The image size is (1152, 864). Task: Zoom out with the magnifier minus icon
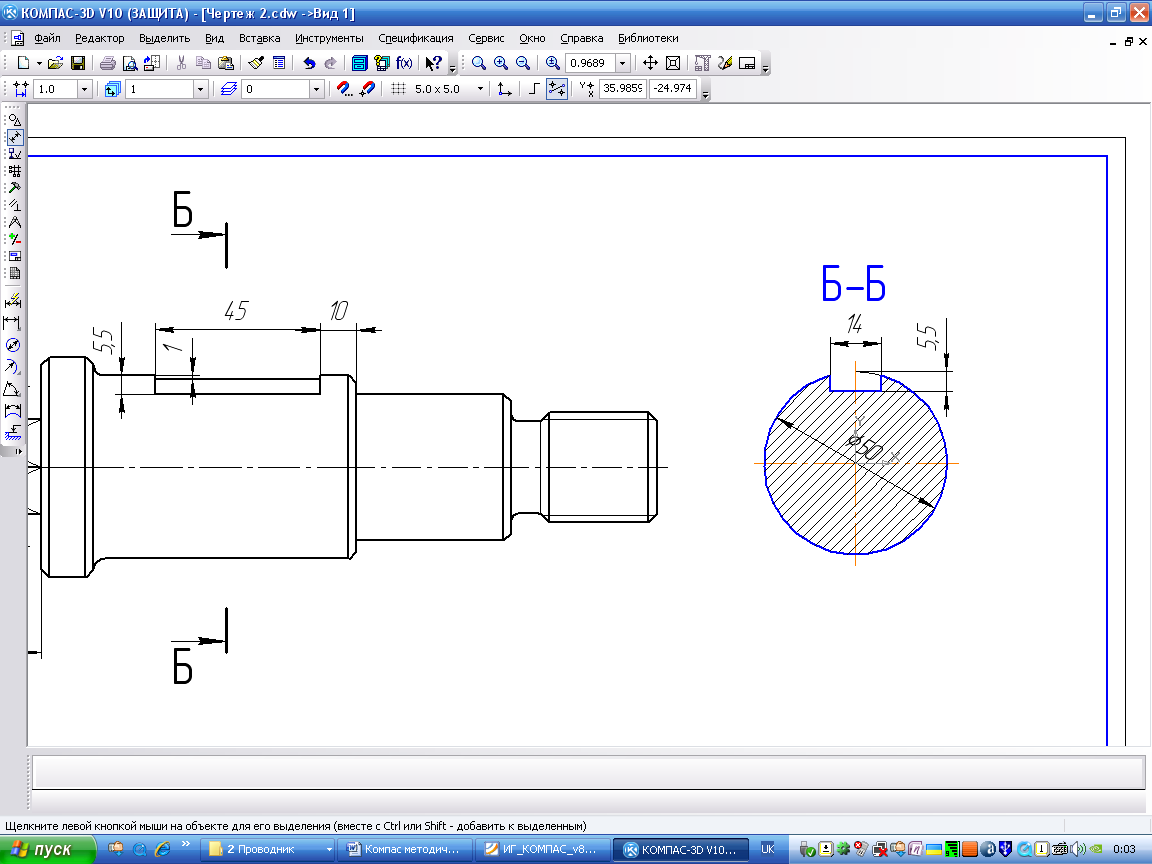523,63
